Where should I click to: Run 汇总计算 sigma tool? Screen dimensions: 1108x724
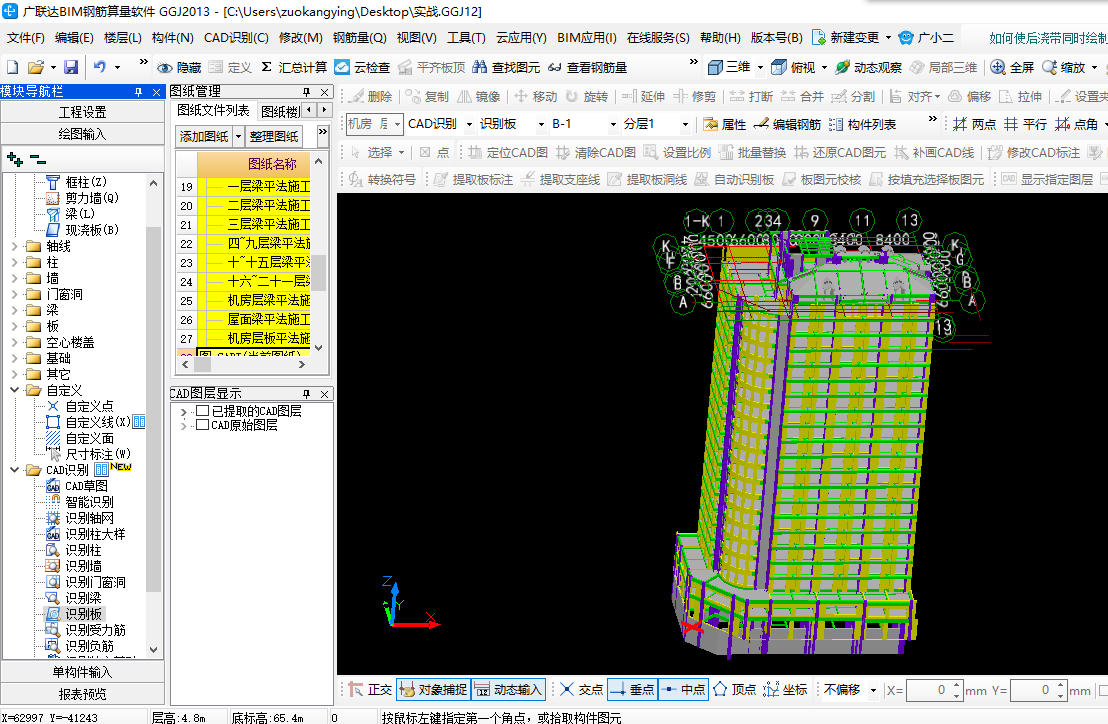pos(293,67)
